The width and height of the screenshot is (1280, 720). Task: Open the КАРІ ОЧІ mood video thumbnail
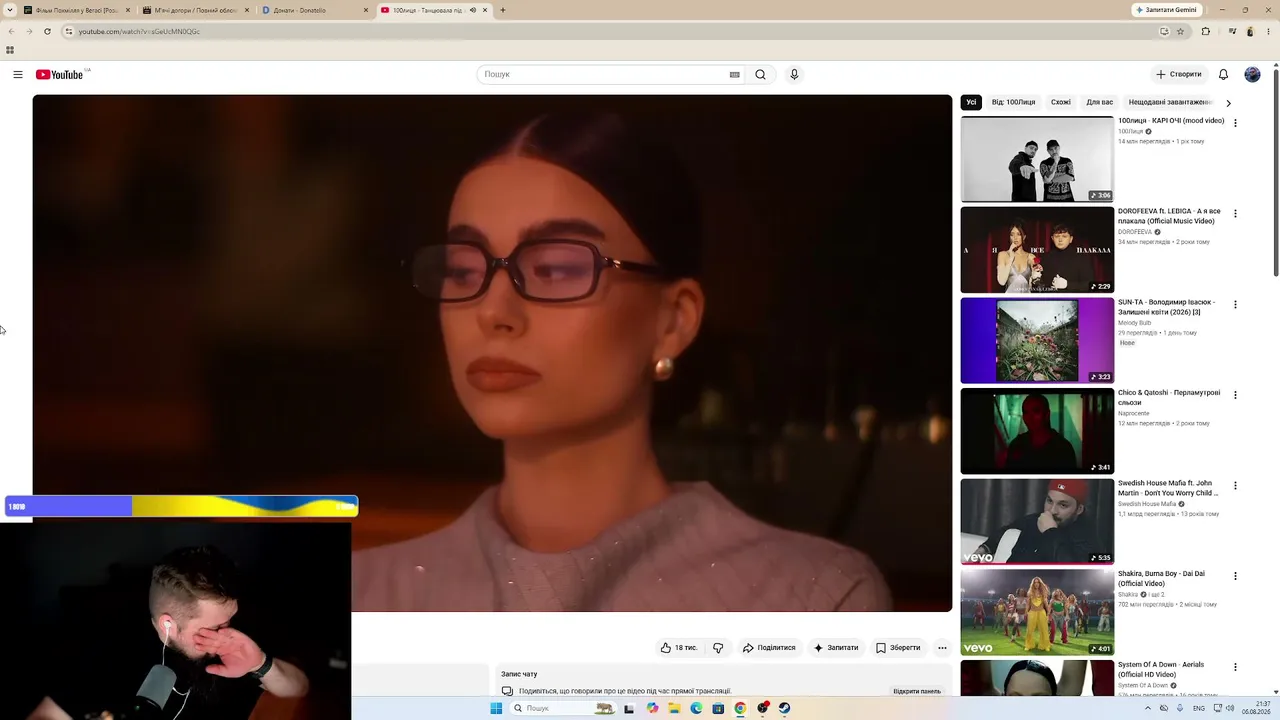(x=1037, y=159)
